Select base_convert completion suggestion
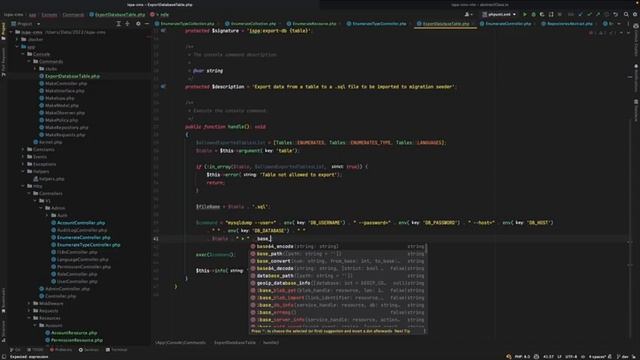This screenshot has width=640, height=360. tap(338, 261)
